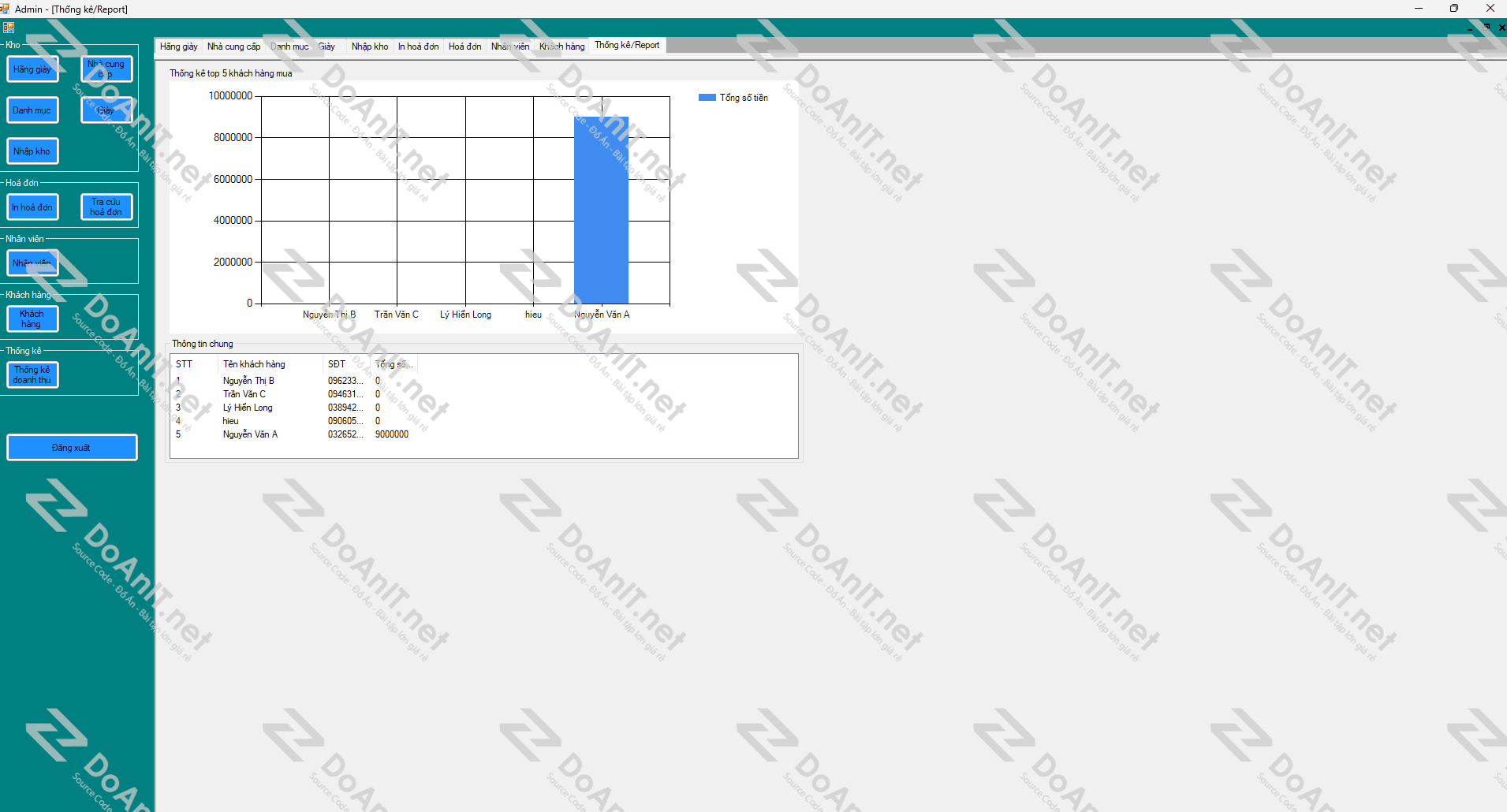
Task: Switch to the Nhà cung cấp tab
Action: [x=233, y=47]
